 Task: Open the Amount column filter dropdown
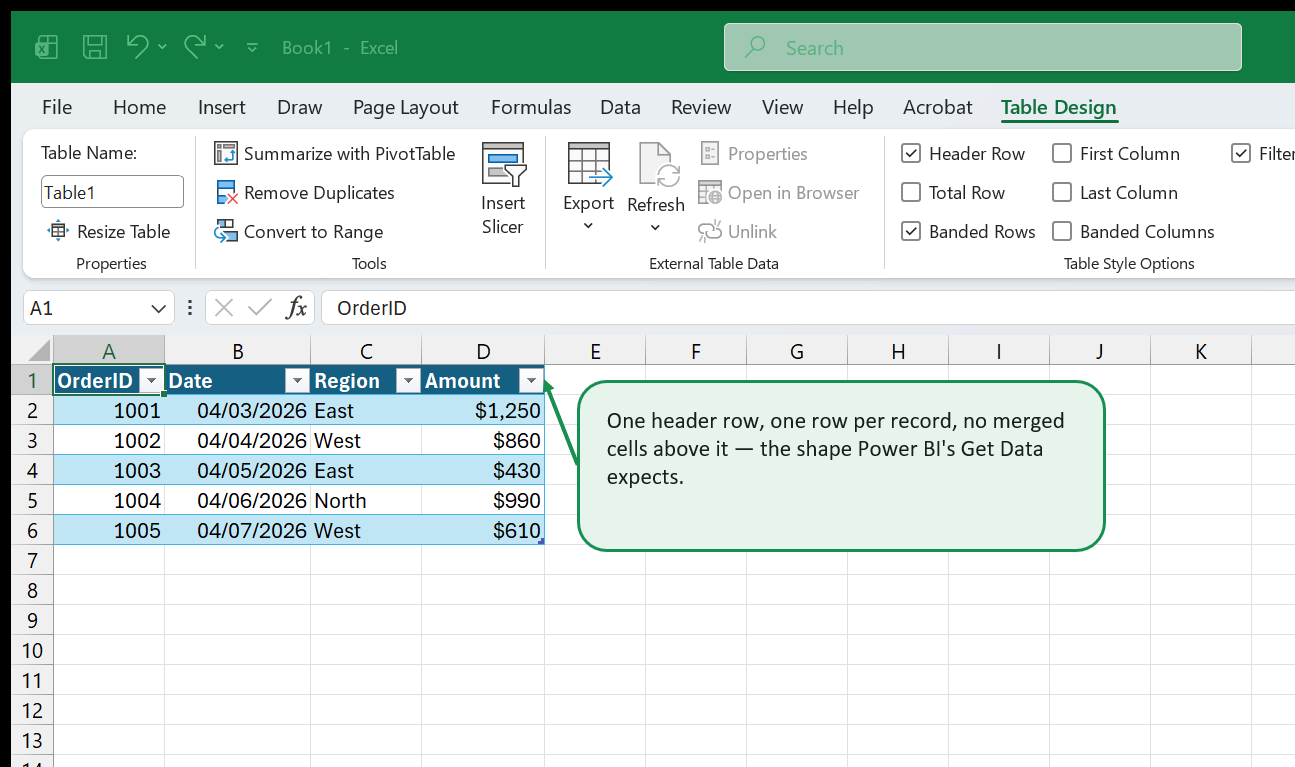pyautogui.click(x=531, y=381)
